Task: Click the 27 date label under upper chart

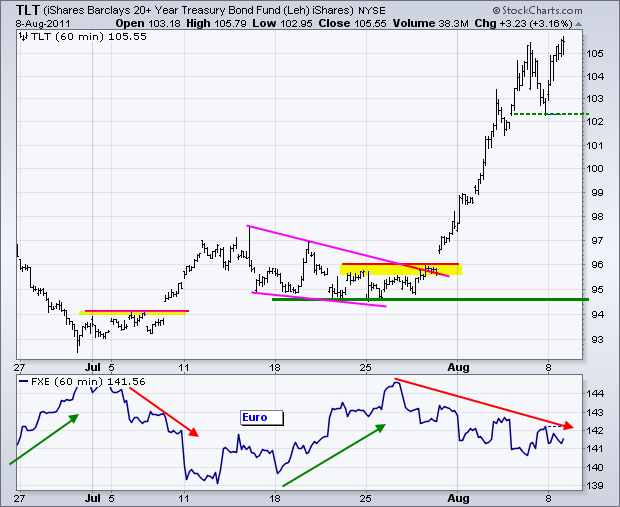Action: coord(19,367)
